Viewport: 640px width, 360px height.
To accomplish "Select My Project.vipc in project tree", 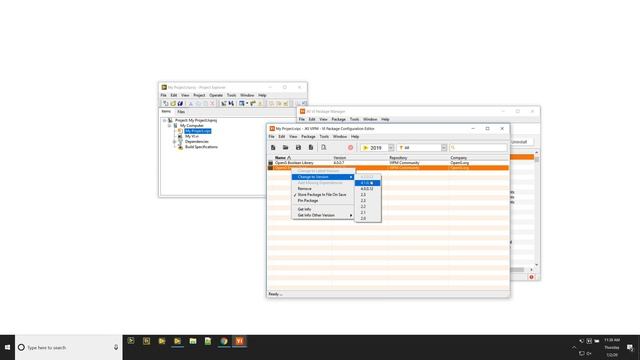I will click(x=198, y=131).
